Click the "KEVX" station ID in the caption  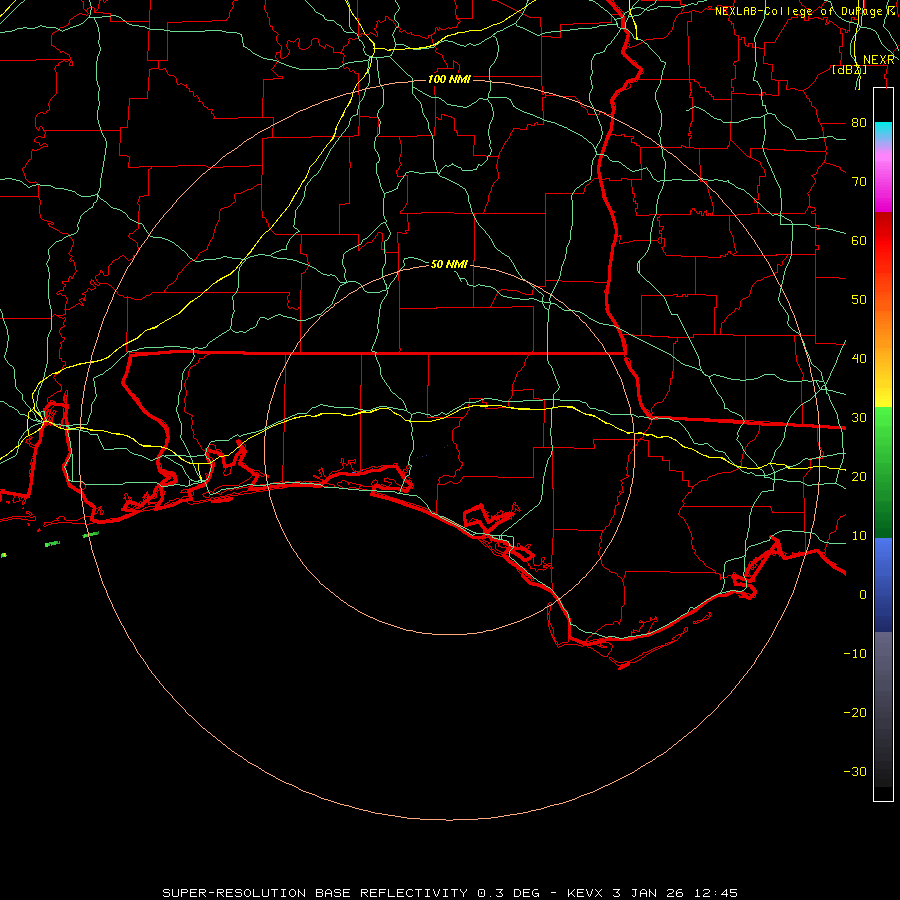coord(585,893)
